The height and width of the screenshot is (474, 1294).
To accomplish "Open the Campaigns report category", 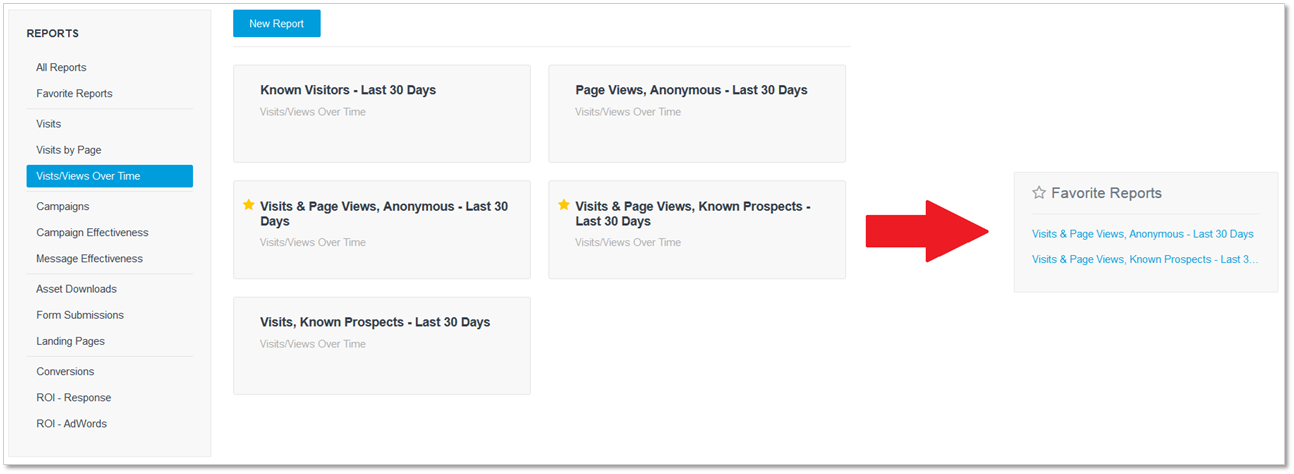I will [63, 207].
